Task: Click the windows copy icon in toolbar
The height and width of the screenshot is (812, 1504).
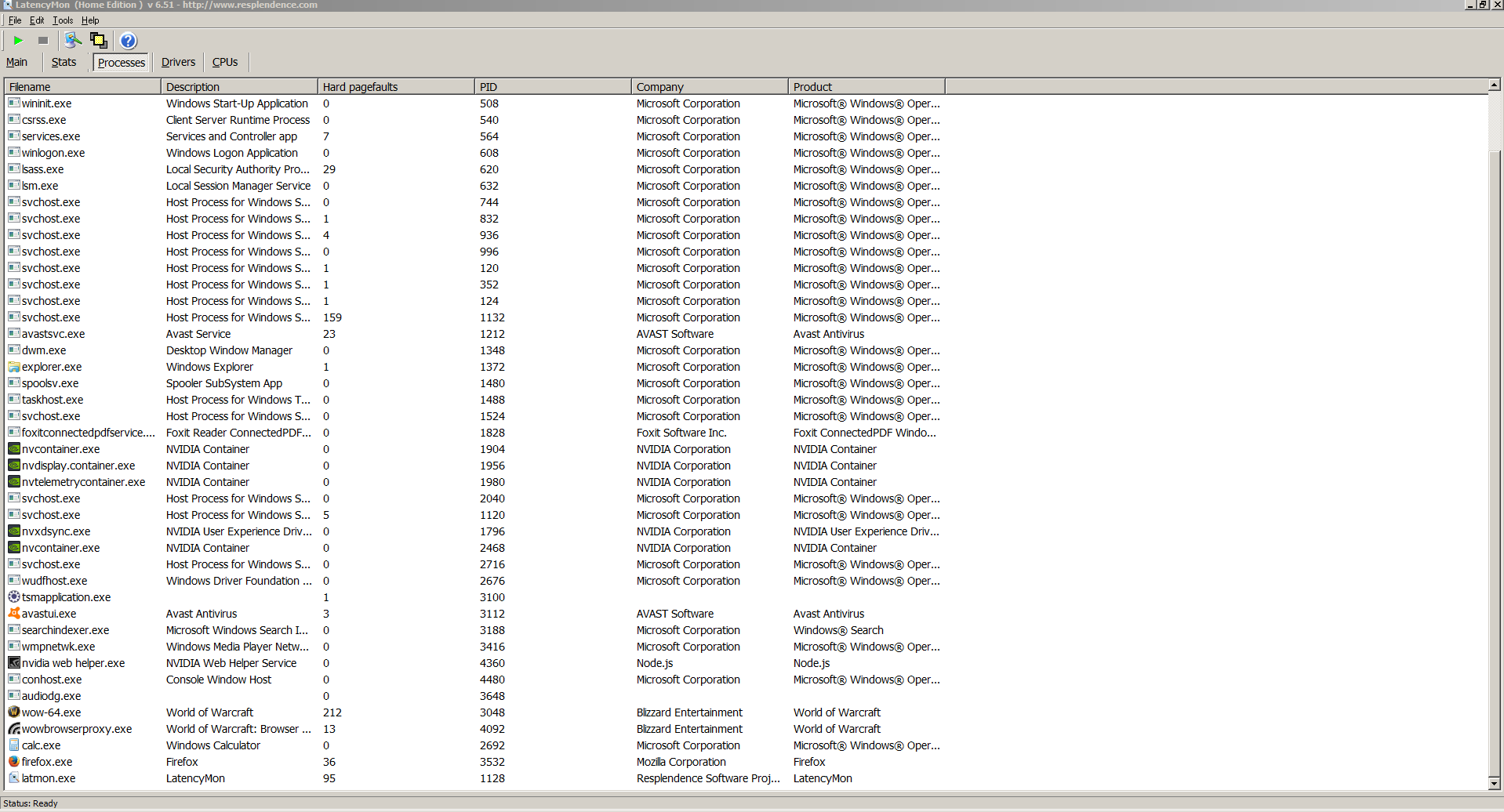Action: pos(99,40)
